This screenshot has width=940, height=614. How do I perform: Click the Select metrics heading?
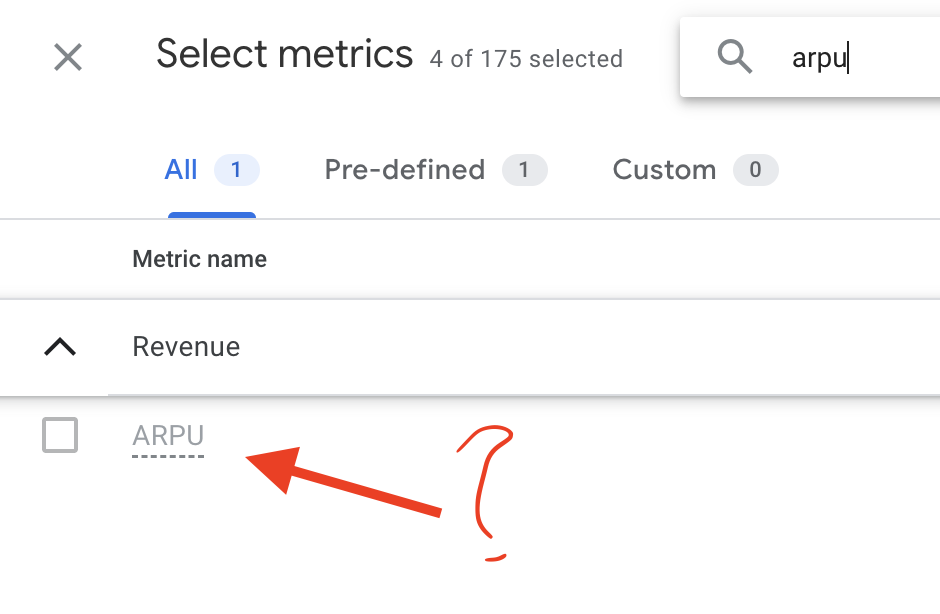[285, 54]
